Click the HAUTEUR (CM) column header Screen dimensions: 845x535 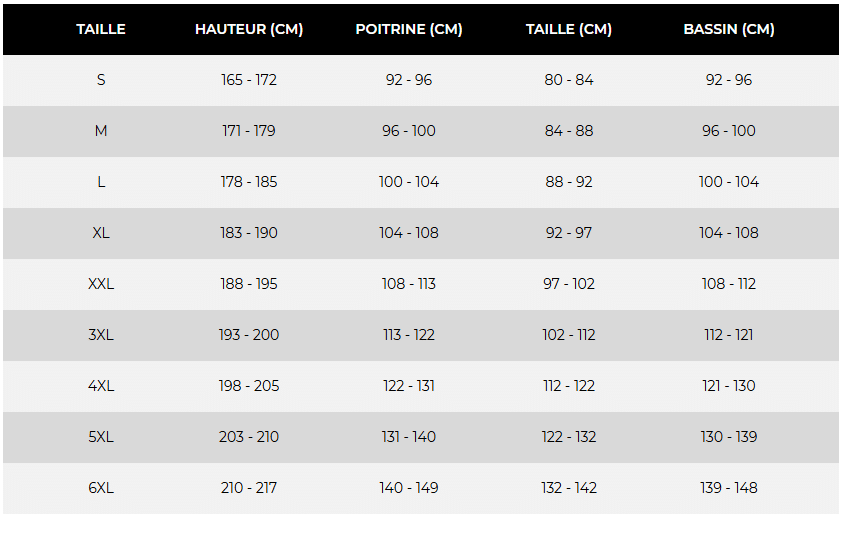point(249,29)
